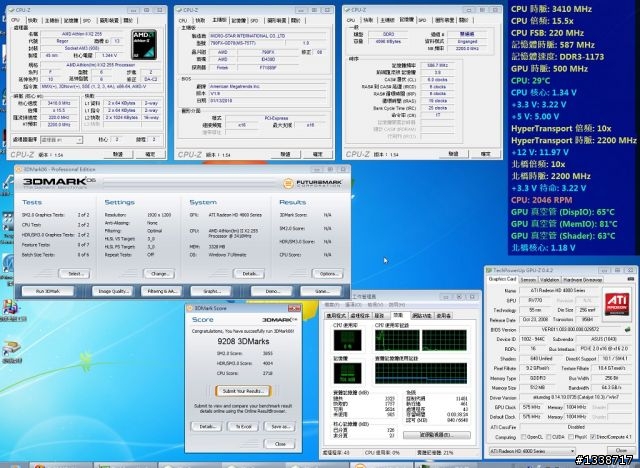The image size is (640, 468).
Task: Click the BIOS Version field in GPU-Z
Action: click(570, 329)
